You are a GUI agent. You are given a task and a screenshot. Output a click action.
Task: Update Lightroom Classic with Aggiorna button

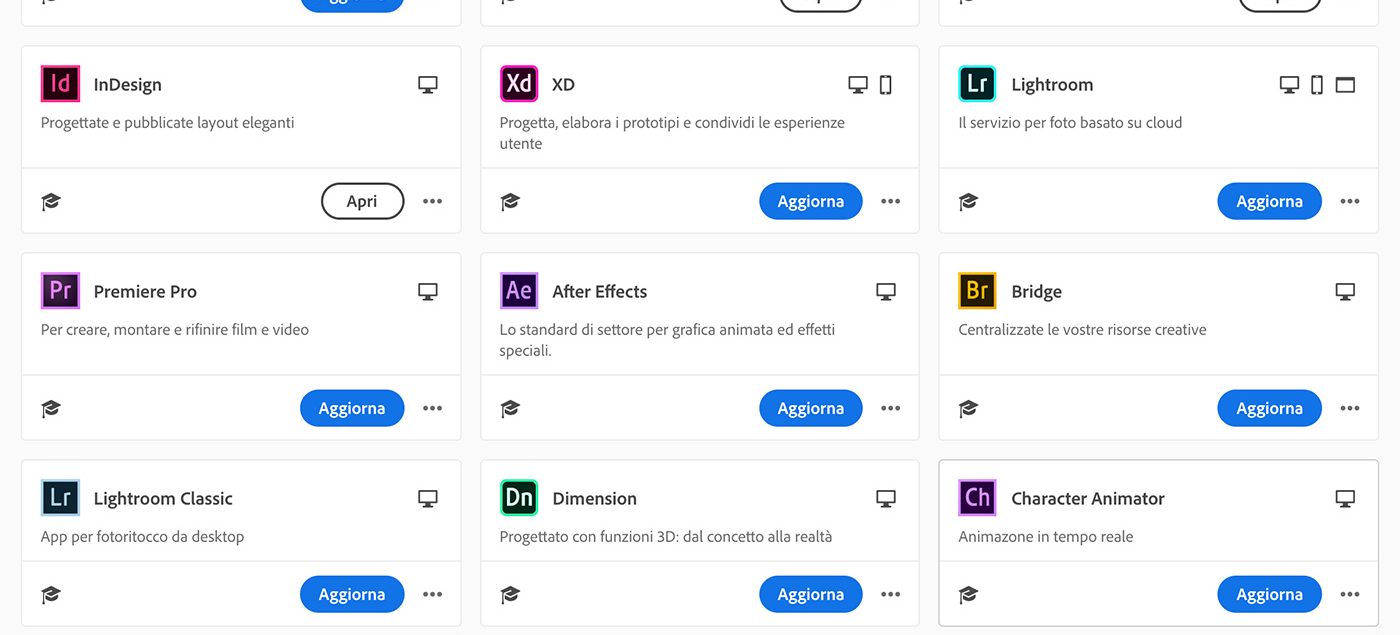point(352,594)
